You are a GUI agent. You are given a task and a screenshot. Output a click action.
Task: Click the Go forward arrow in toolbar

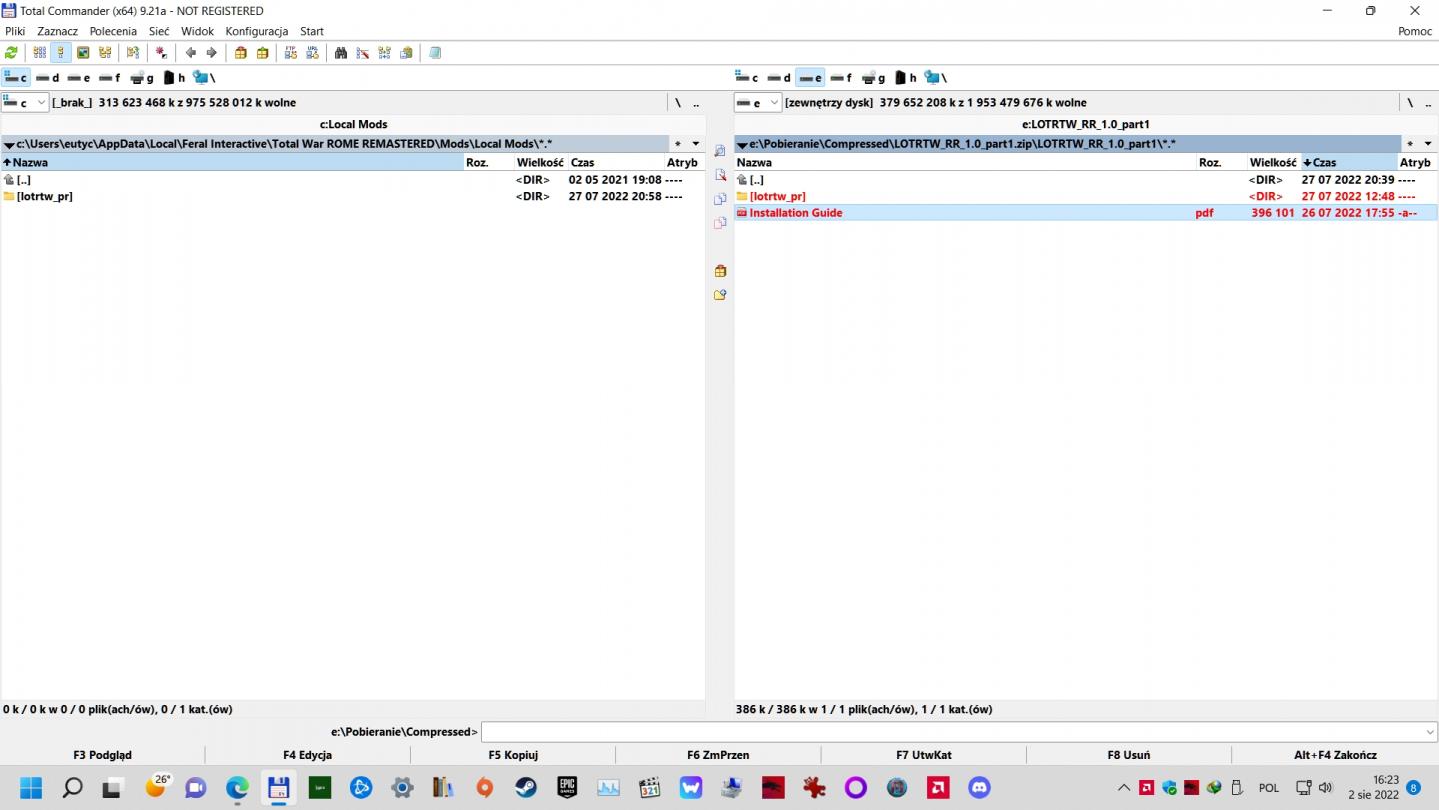click(211, 53)
